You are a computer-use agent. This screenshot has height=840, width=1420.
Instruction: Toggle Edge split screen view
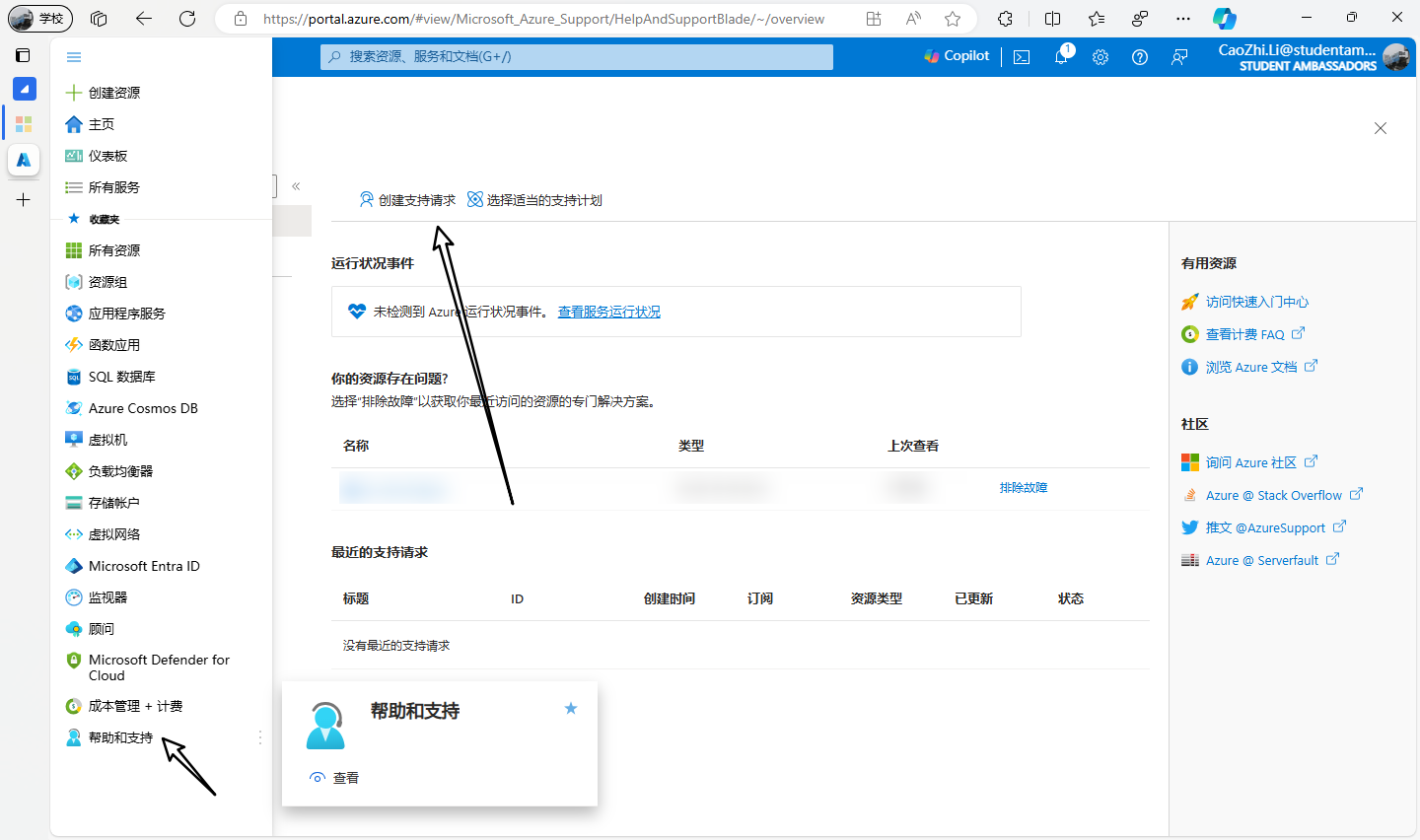pos(1051,18)
